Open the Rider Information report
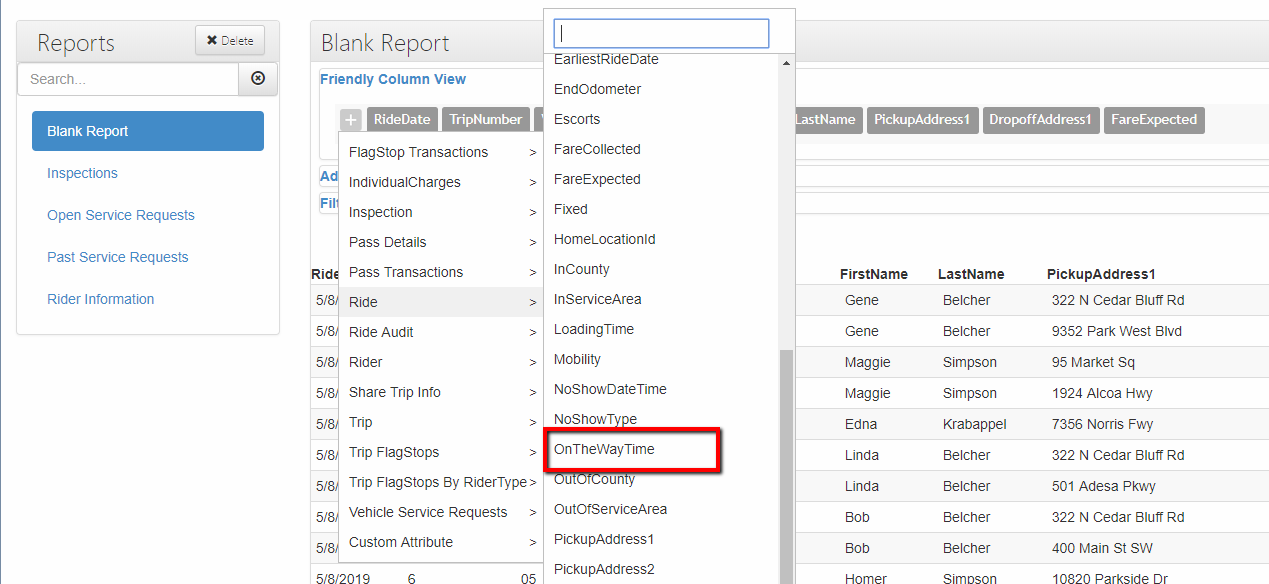This screenshot has width=1269, height=584. click(x=101, y=299)
